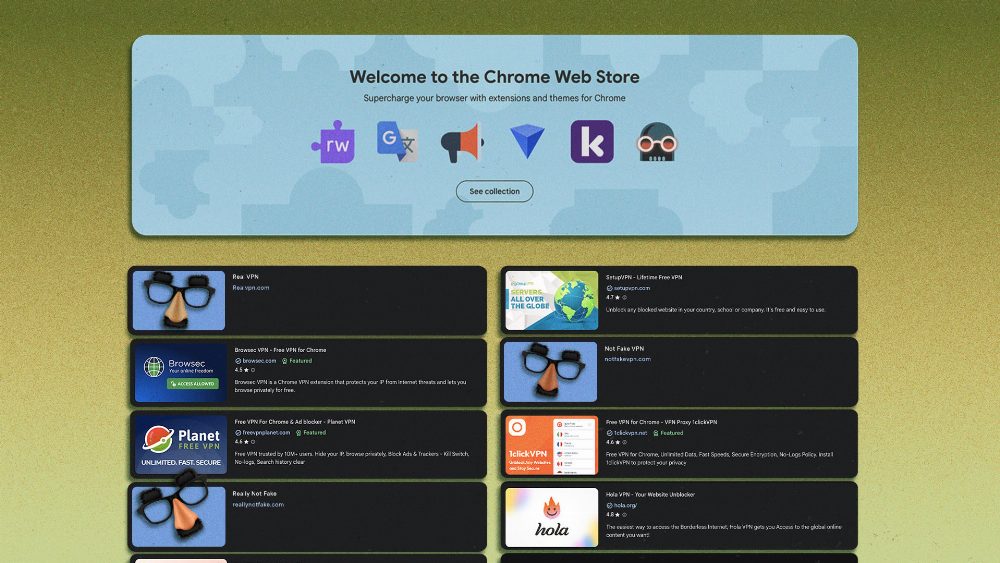The width and height of the screenshot is (1000, 563).
Task: Visit the setupvpn.com publisher link
Action: click(x=632, y=288)
